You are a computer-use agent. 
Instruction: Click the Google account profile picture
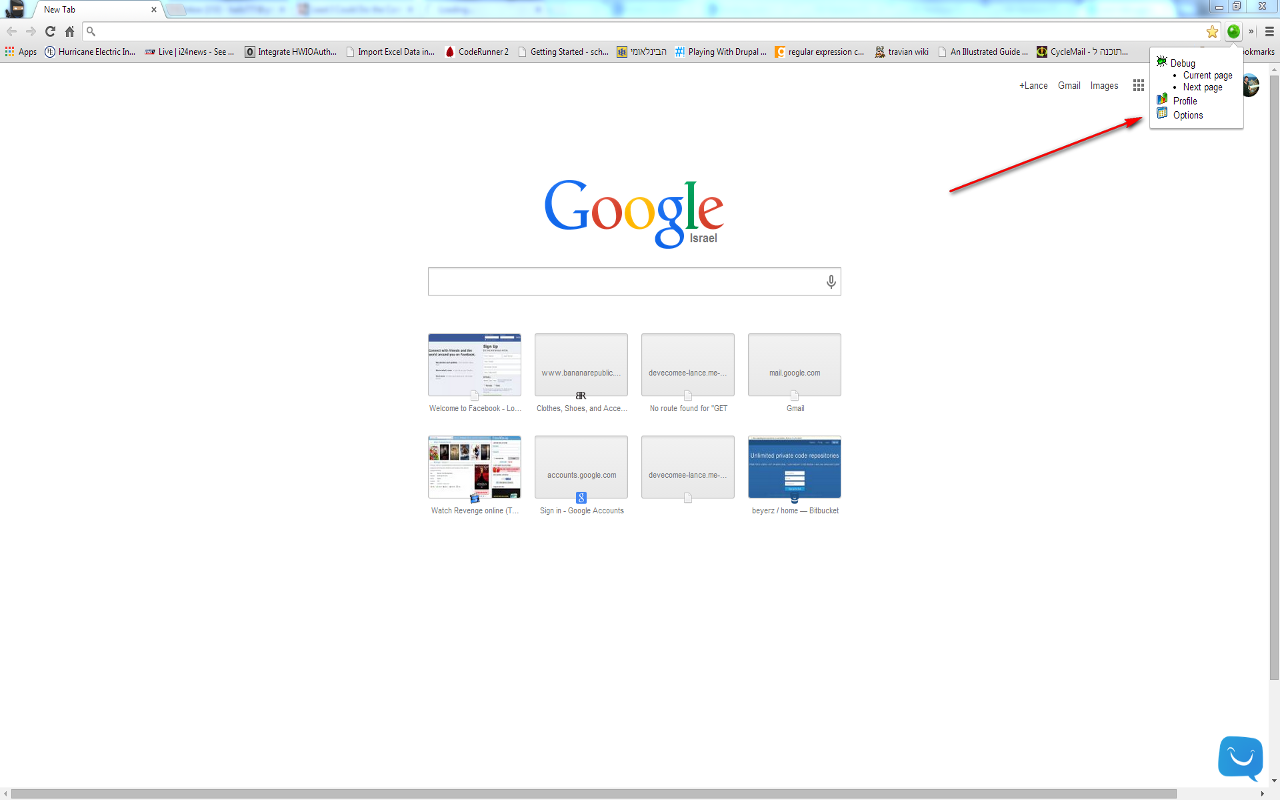tap(1251, 86)
